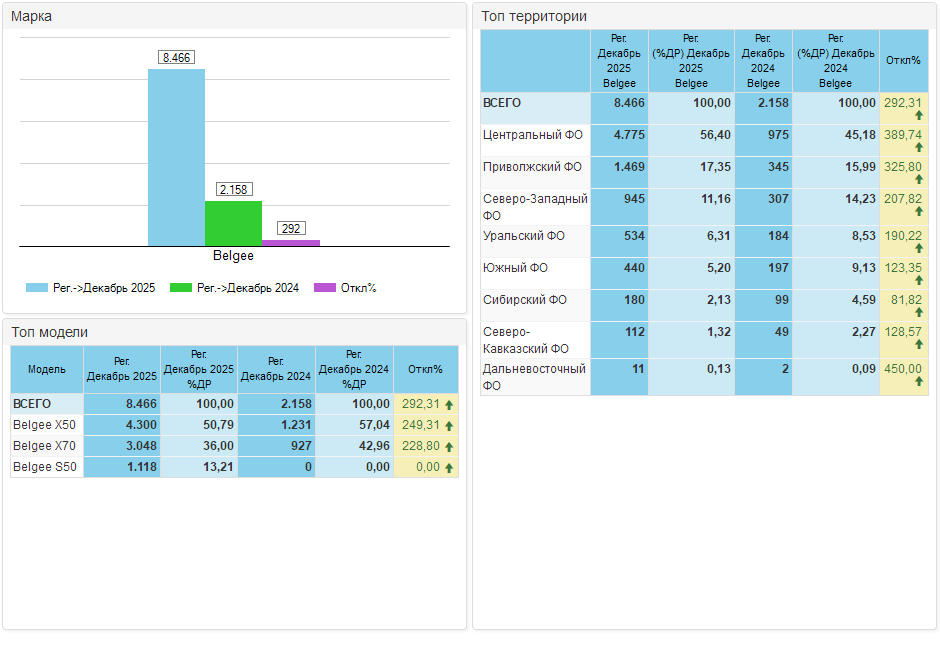Toggle the blue Рег.->Декабрь 2025 legend swatch
Screen dimensions: 940x664
pyautogui.click(x=37, y=288)
